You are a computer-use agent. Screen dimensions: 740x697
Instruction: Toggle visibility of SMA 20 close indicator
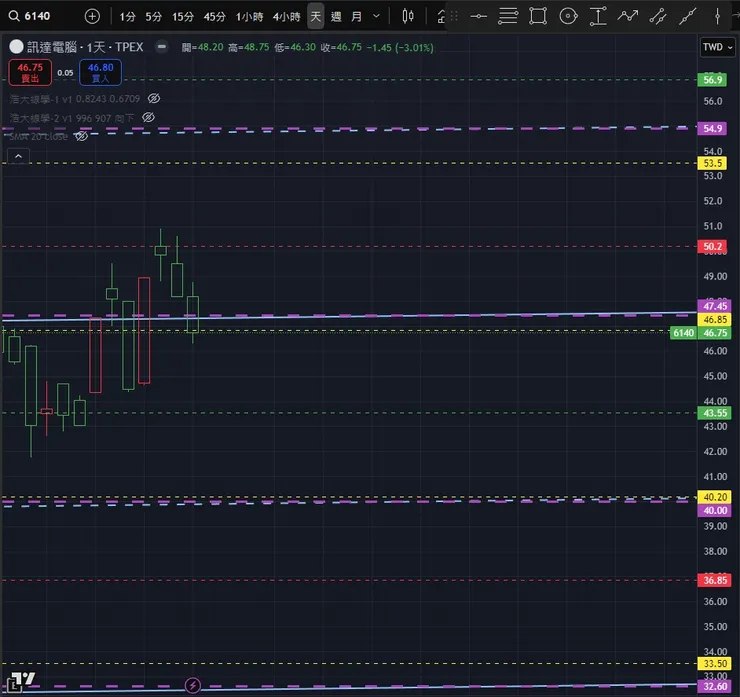click(x=81, y=136)
